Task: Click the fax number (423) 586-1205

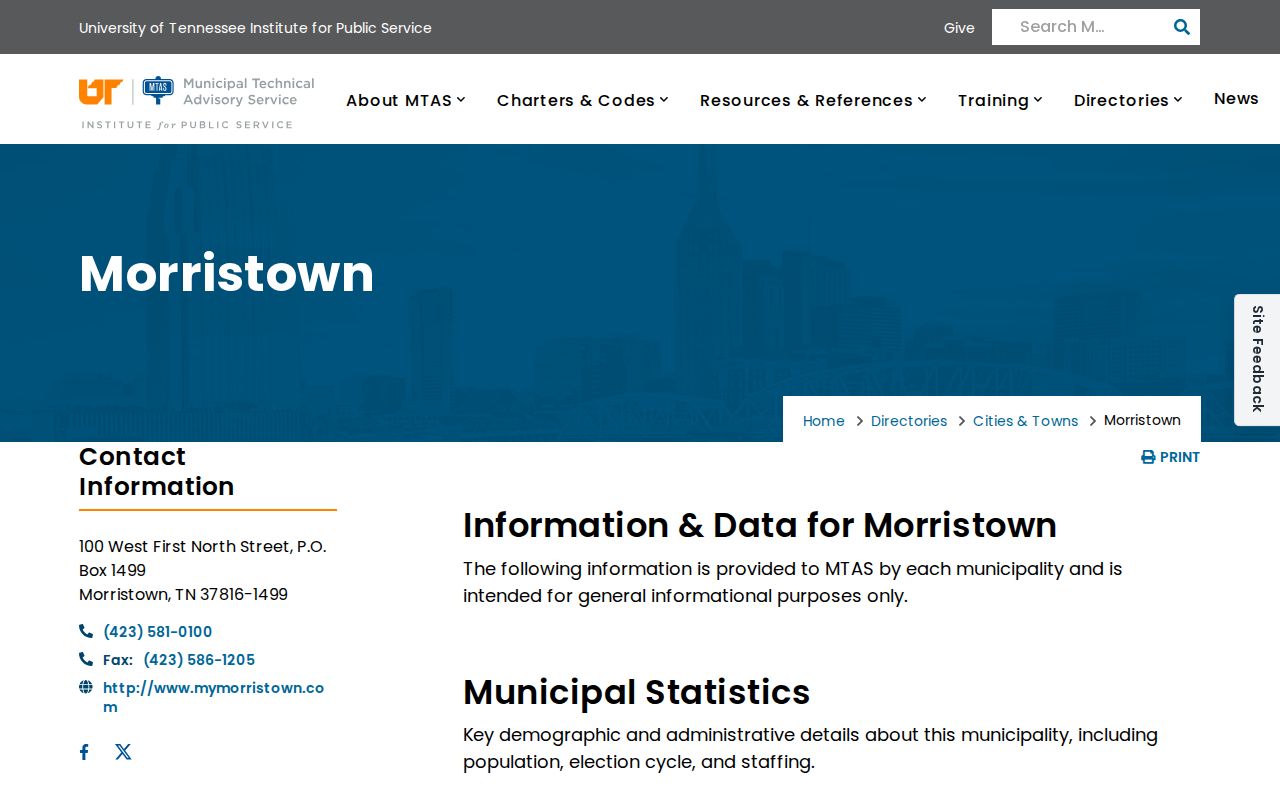Action: tap(199, 660)
